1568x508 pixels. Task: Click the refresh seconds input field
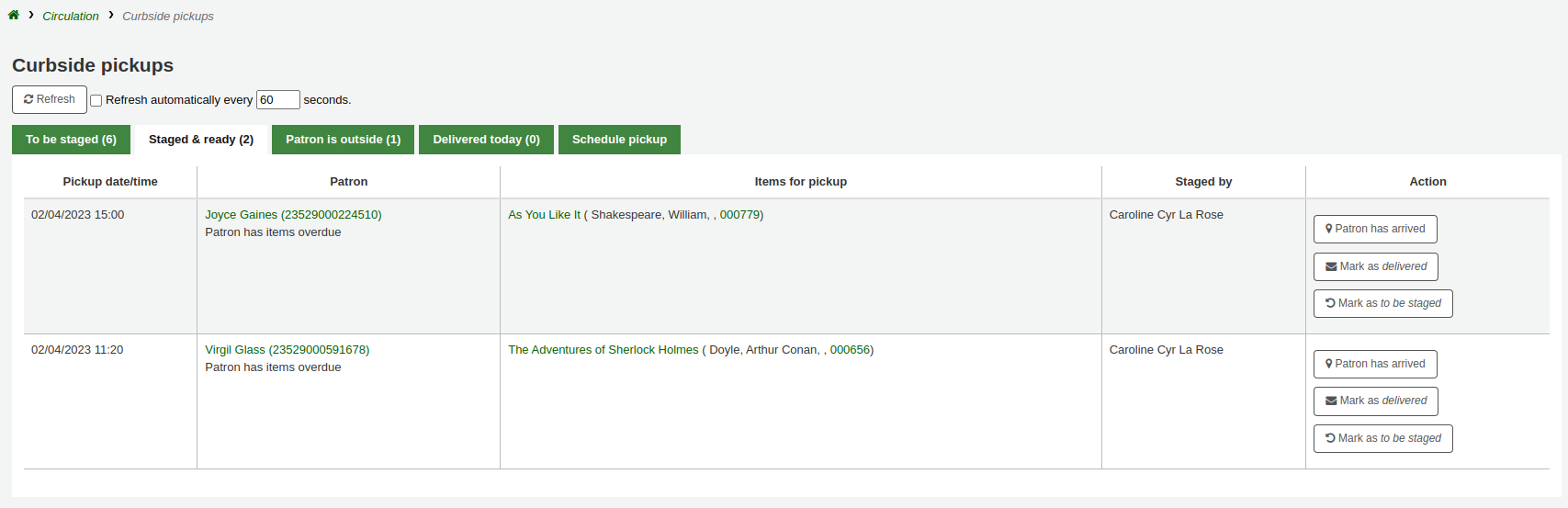pos(277,100)
